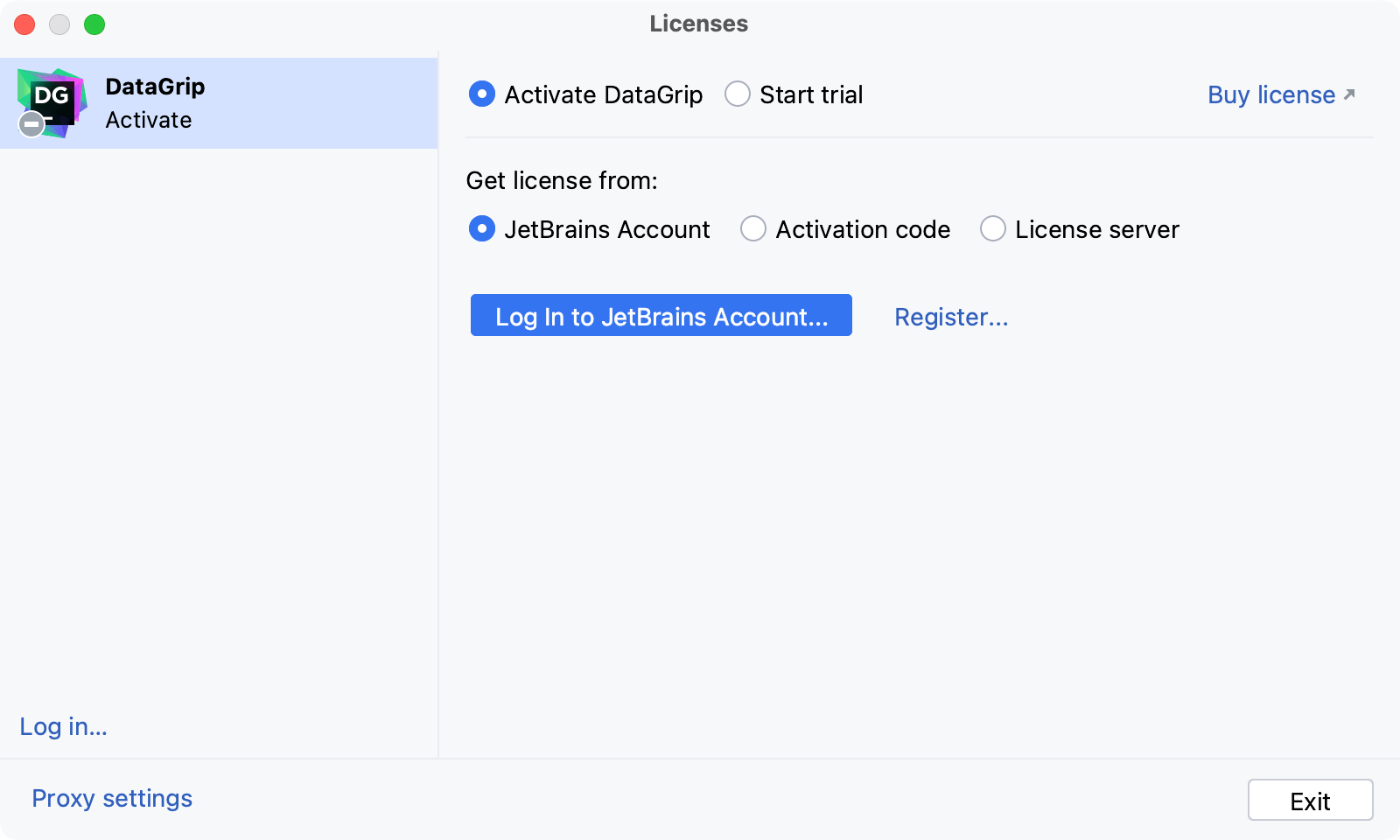1400x840 pixels.
Task: Click the small status badge on the DataGrip logo
Action: coord(31,124)
